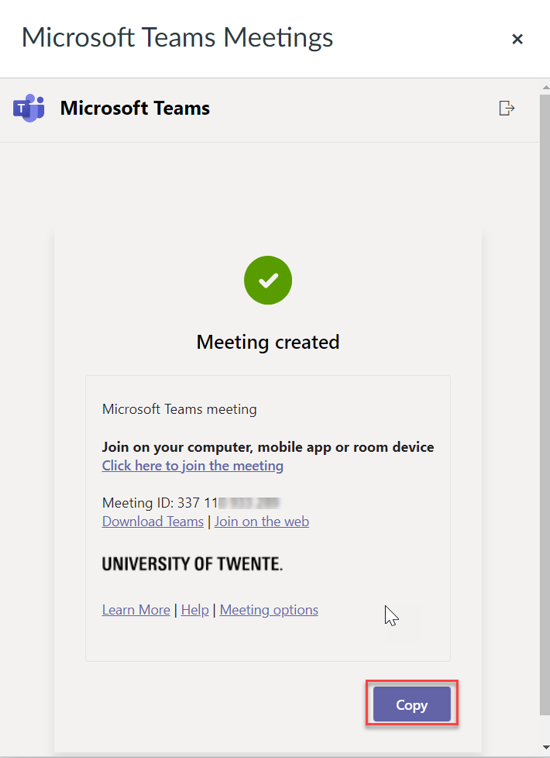This screenshot has width=550, height=758.
Task: Open the Download Teams link
Action: pos(153,521)
